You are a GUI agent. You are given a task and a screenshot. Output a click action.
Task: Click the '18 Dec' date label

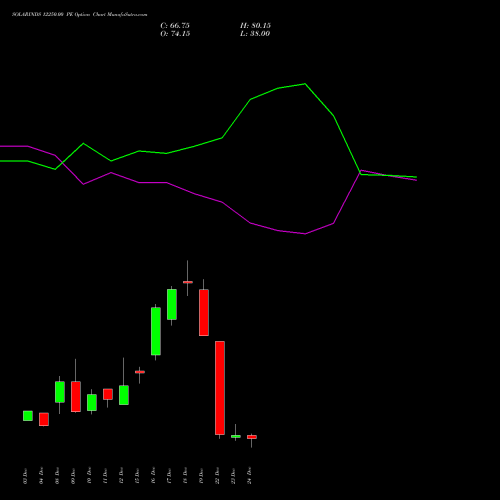[185, 476]
